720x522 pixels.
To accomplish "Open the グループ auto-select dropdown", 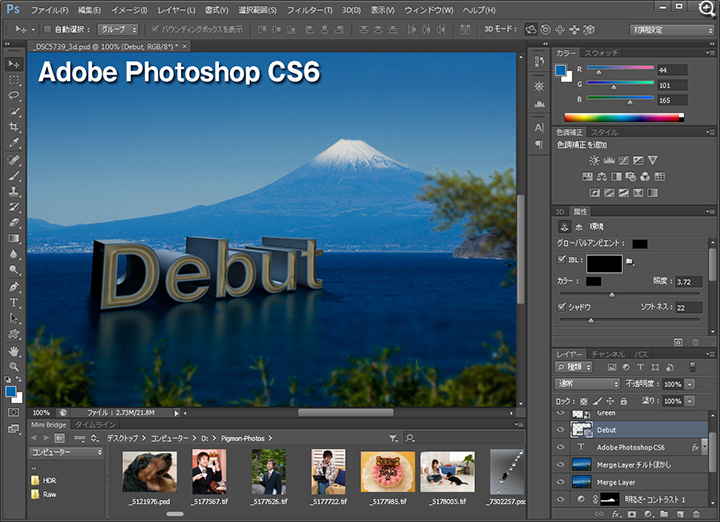I will [x=118, y=29].
